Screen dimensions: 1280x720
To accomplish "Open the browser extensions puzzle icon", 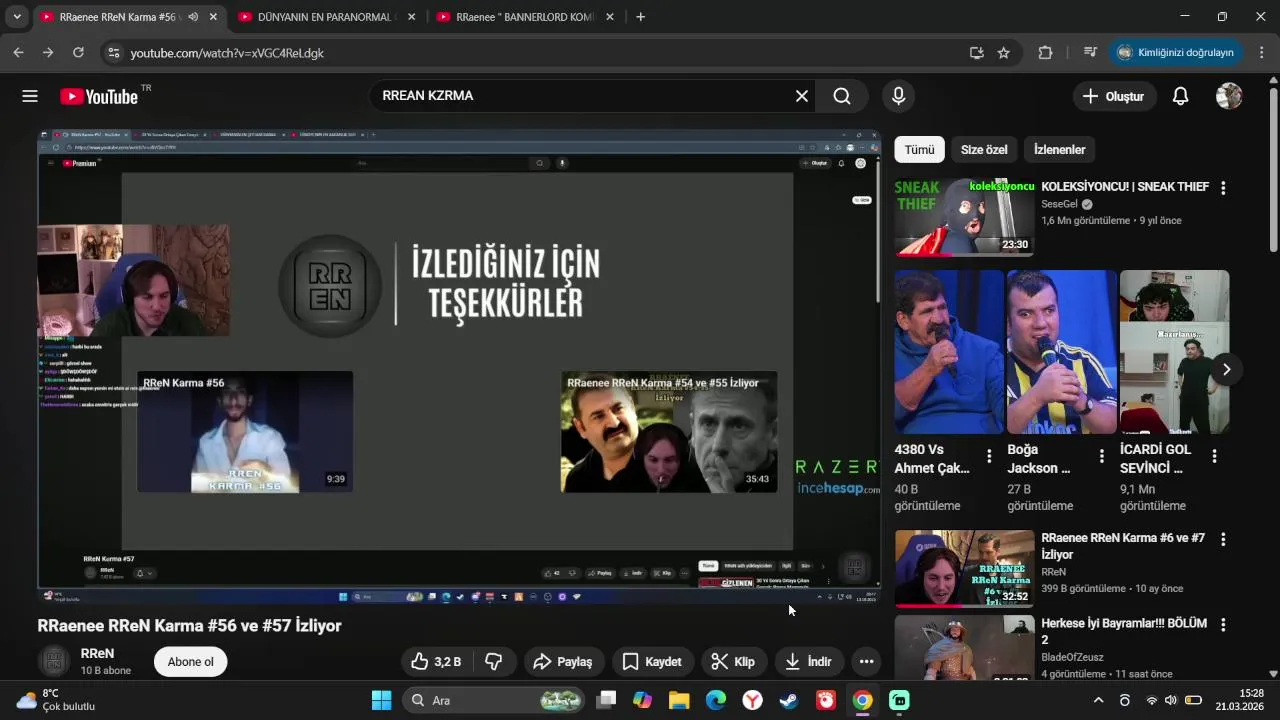I will tap(1045, 53).
